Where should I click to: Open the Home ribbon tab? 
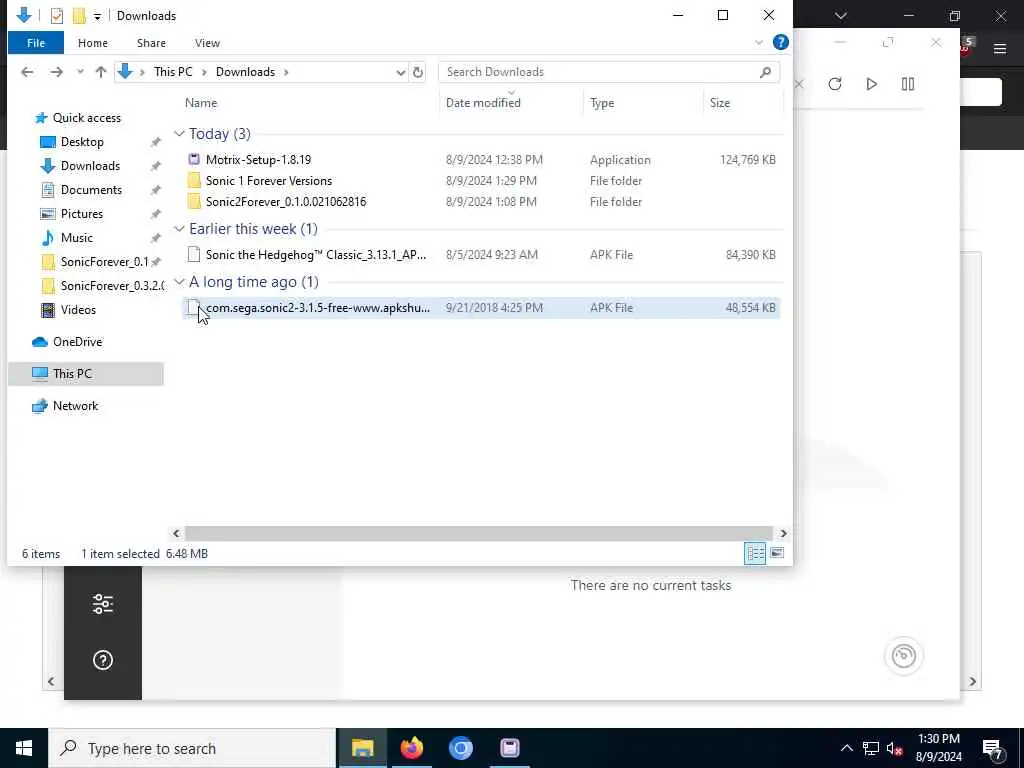point(93,43)
